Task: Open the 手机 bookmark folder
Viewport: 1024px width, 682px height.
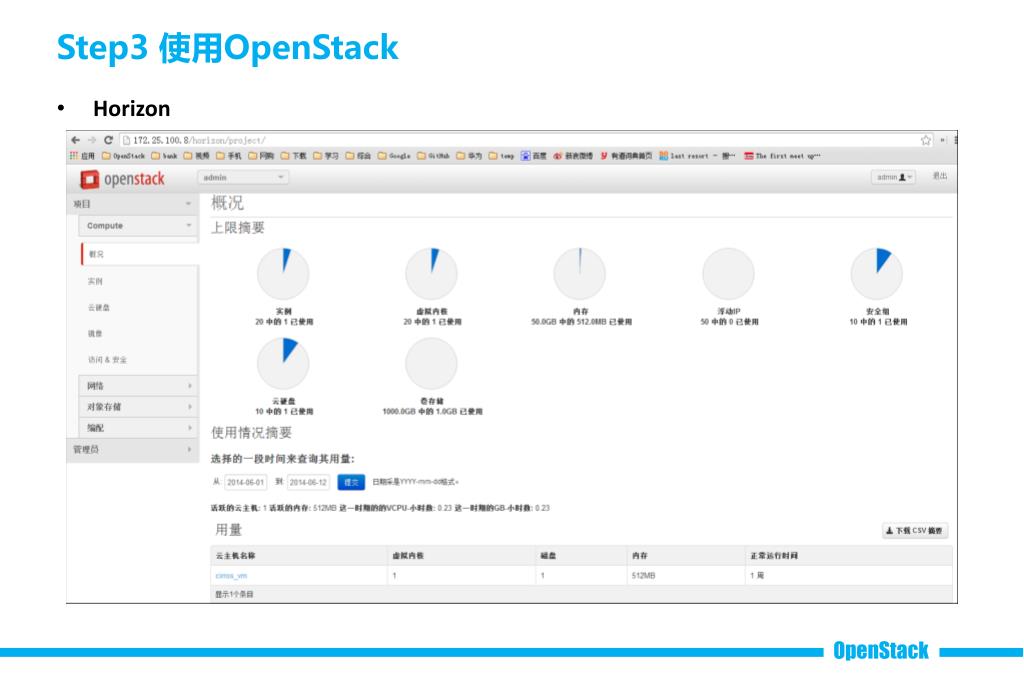Action: tap(229, 155)
